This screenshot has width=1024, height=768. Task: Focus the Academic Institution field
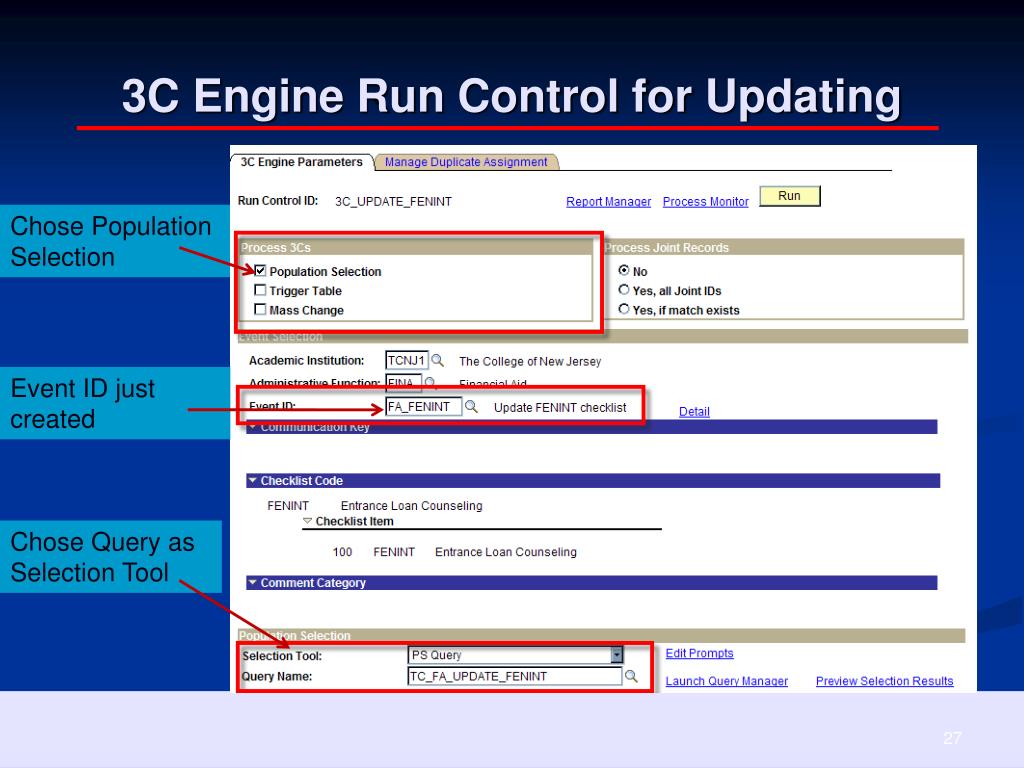407,360
